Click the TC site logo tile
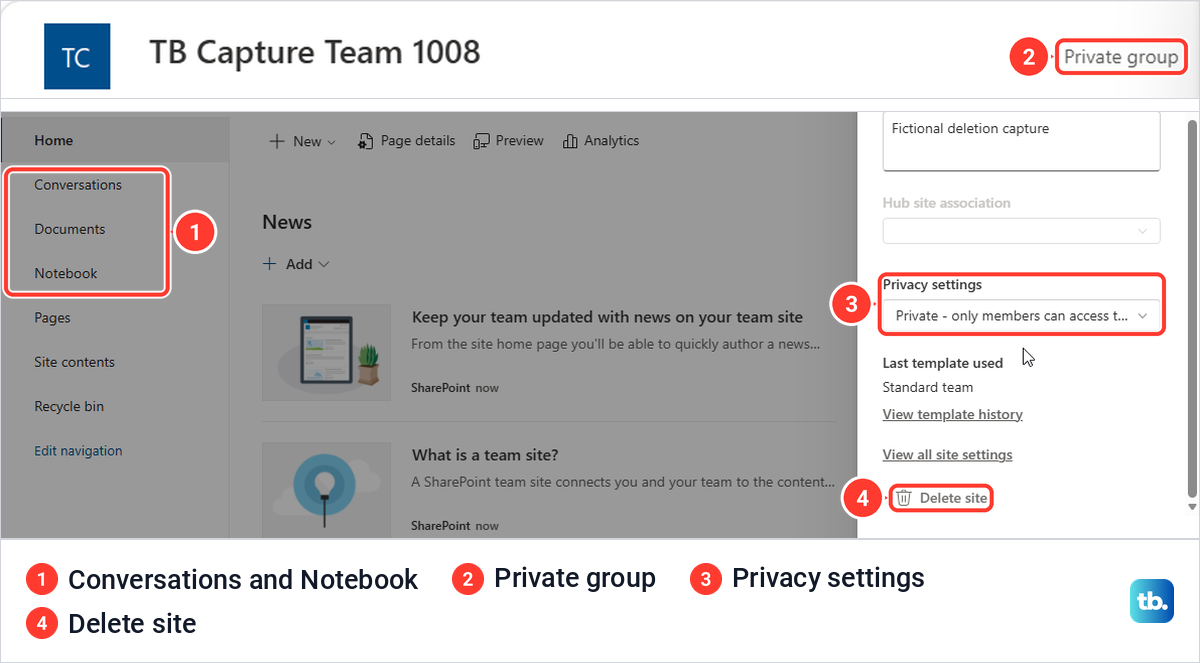This screenshot has height=663, width=1200. tap(77, 56)
